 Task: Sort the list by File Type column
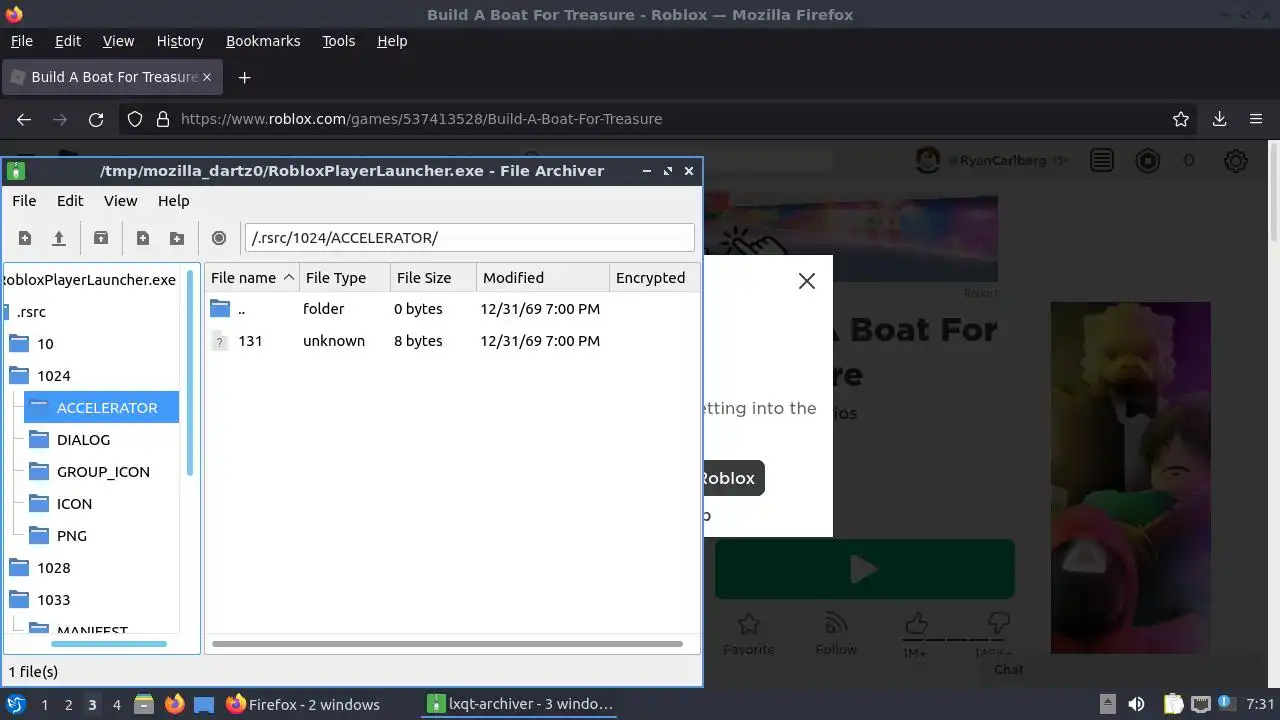345,278
